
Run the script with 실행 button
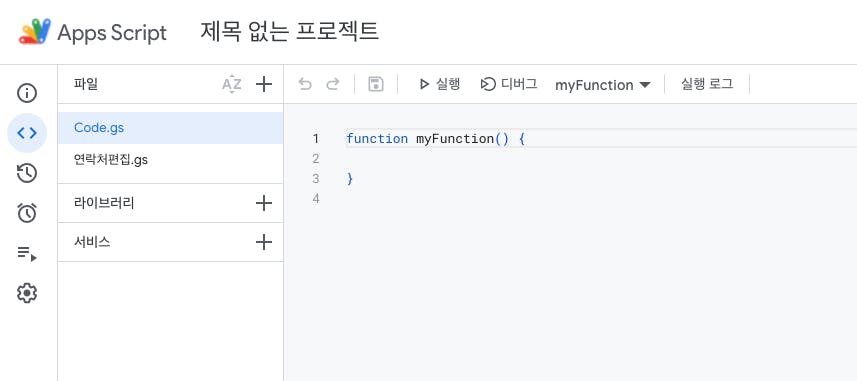[439, 84]
